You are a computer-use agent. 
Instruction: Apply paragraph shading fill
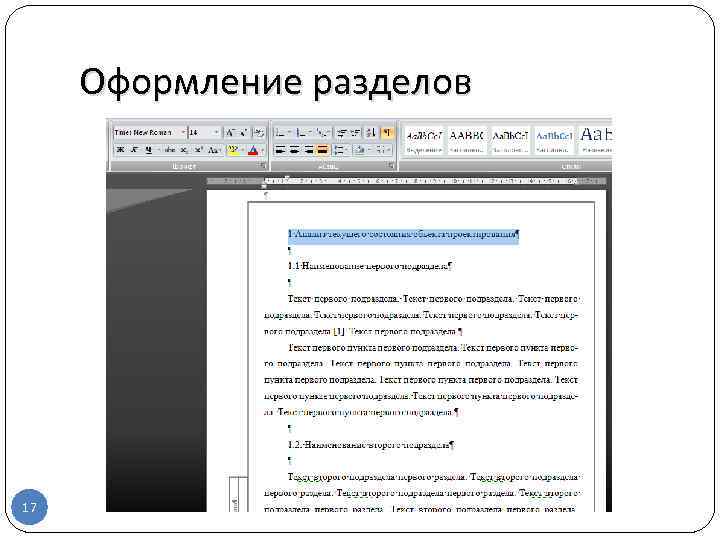coord(360,150)
